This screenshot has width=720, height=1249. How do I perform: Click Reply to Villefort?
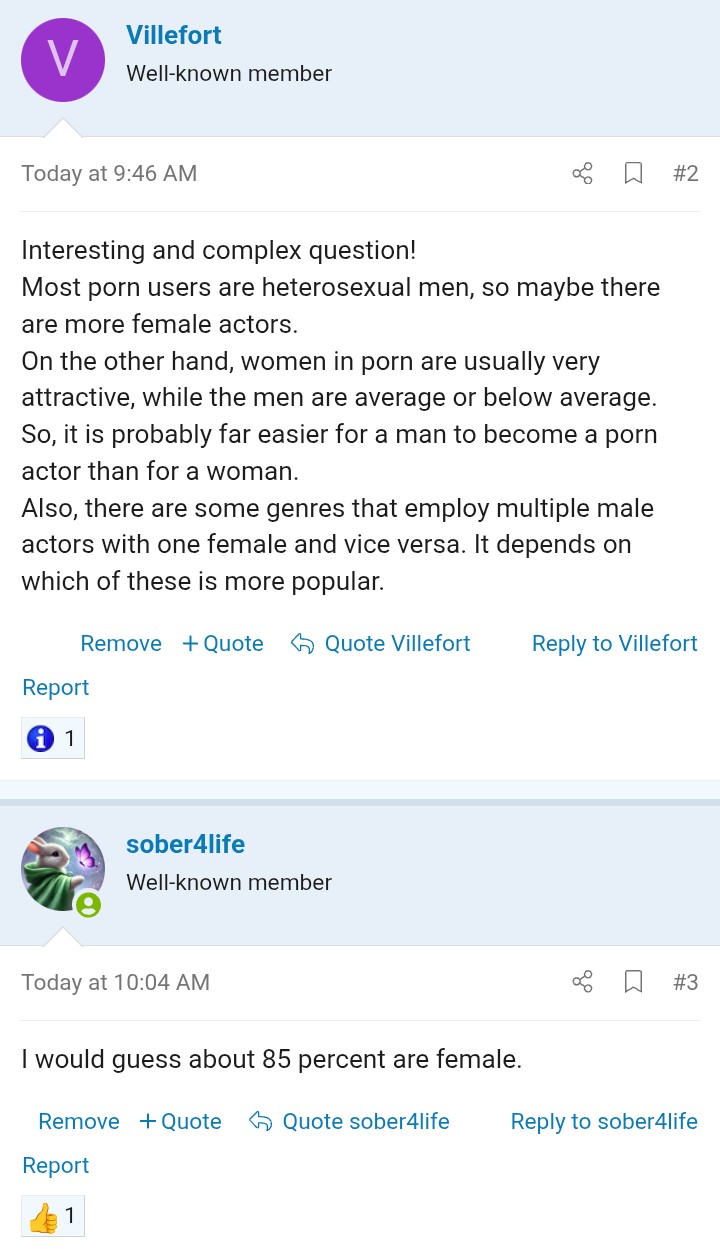(614, 644)
